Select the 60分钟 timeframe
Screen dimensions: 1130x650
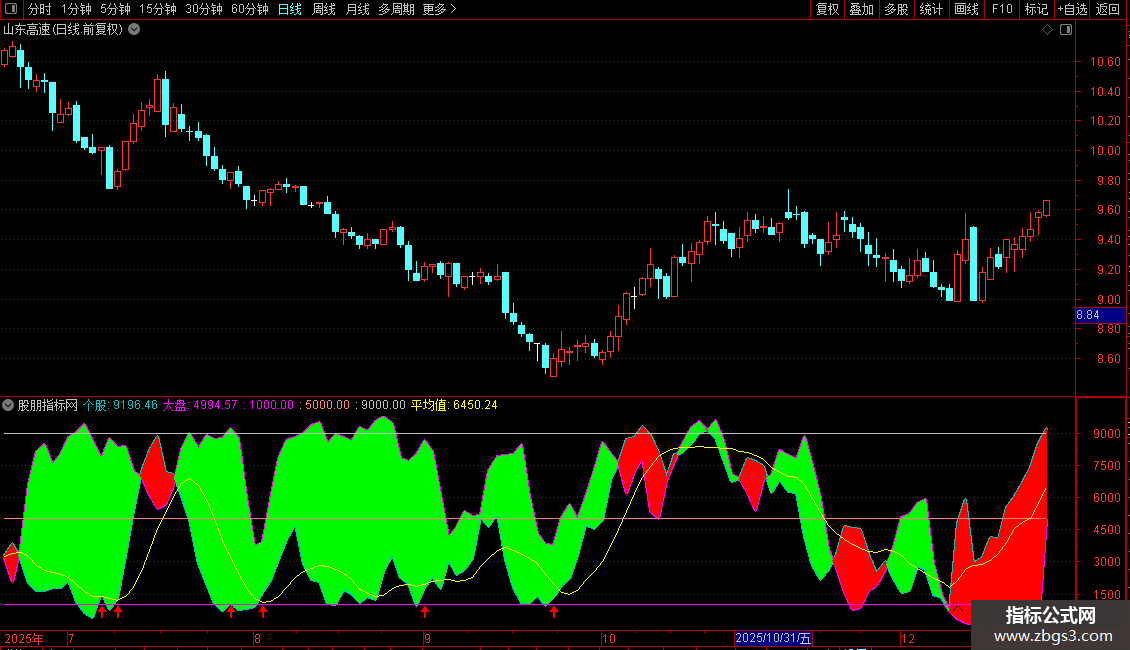[x=250, y=9]
